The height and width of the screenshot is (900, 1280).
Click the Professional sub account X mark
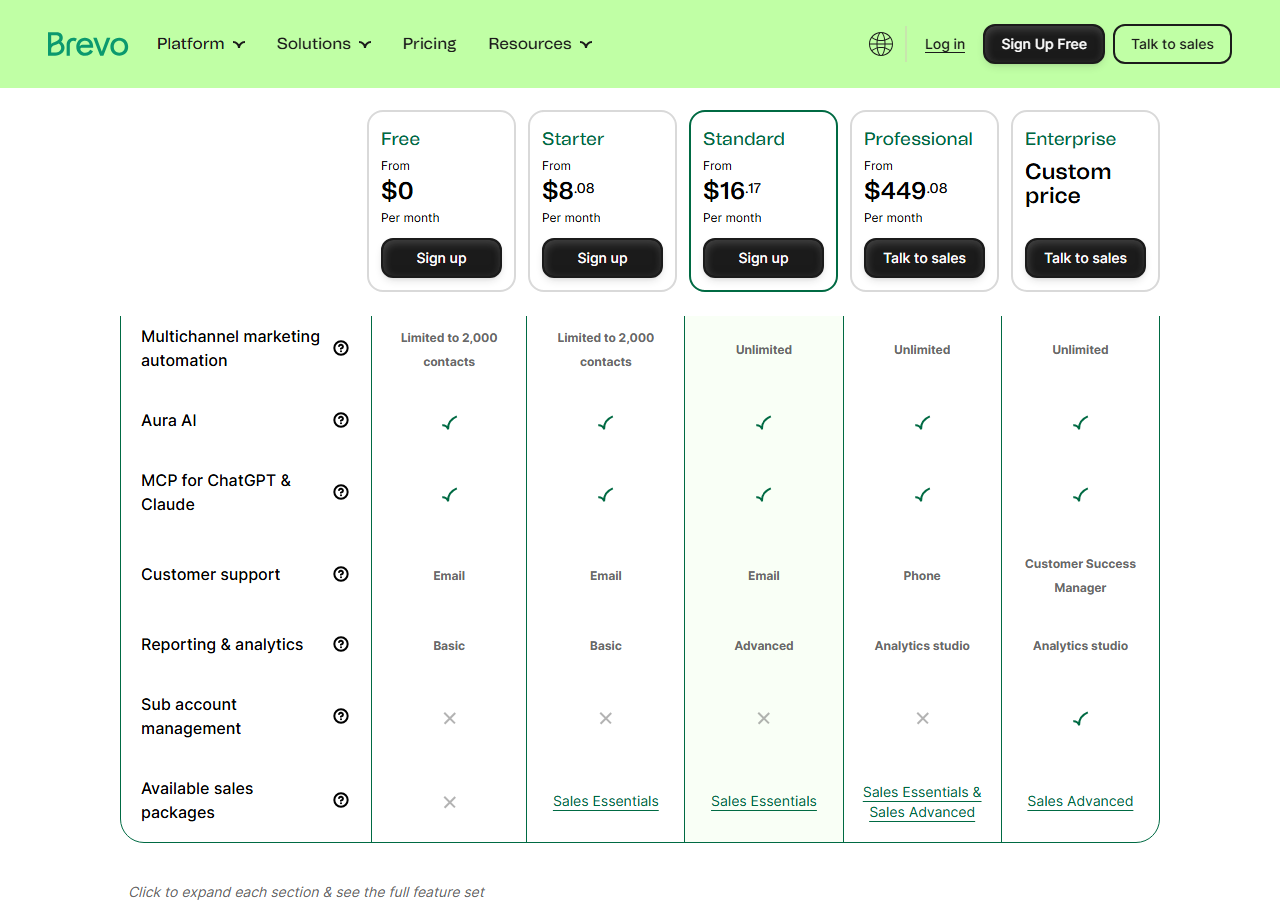[922, 718]
